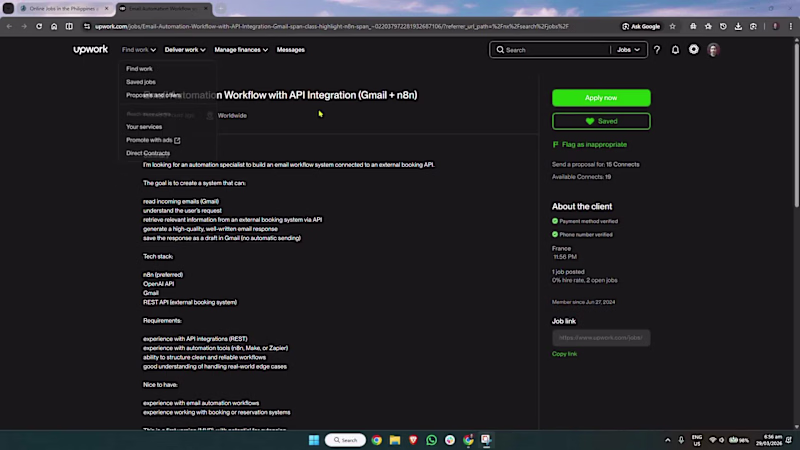Select the Email Automation Workflow tab

(163, 8)
